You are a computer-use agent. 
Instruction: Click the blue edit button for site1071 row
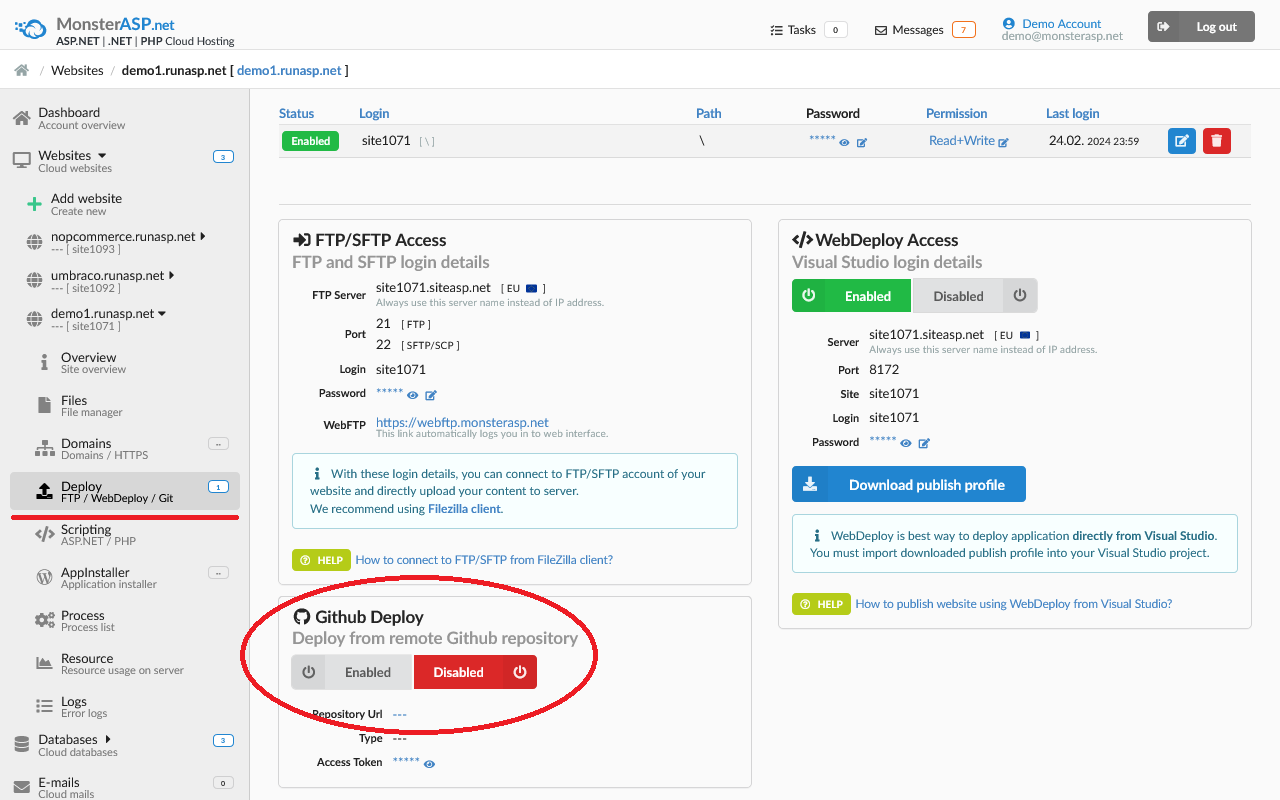[1182, 141]
